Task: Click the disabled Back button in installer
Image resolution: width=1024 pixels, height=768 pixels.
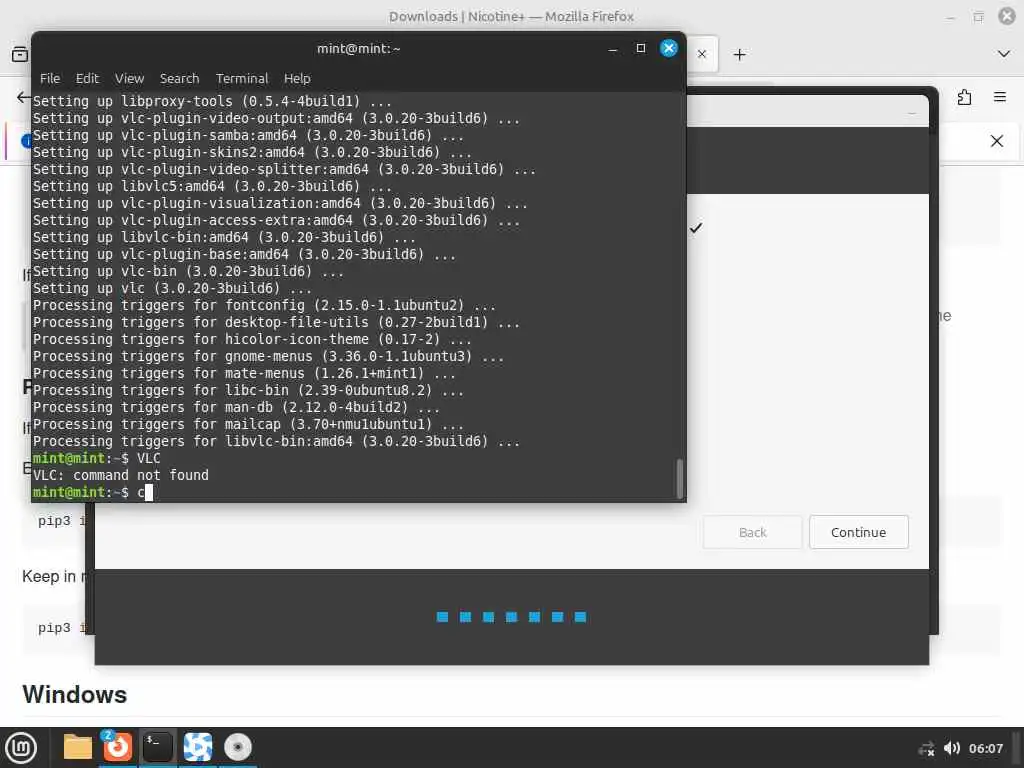Action: pyautogui.click(x=752, y=532)
